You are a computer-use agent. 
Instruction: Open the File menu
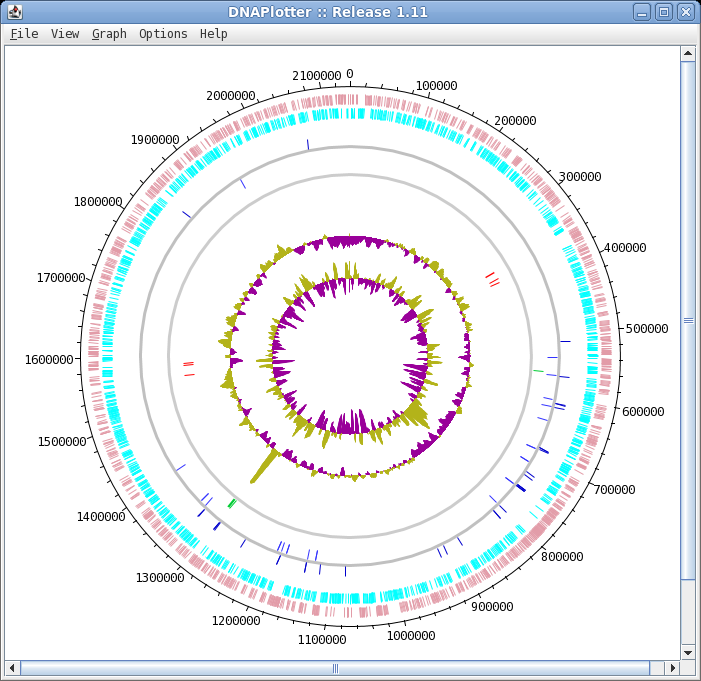24,33
